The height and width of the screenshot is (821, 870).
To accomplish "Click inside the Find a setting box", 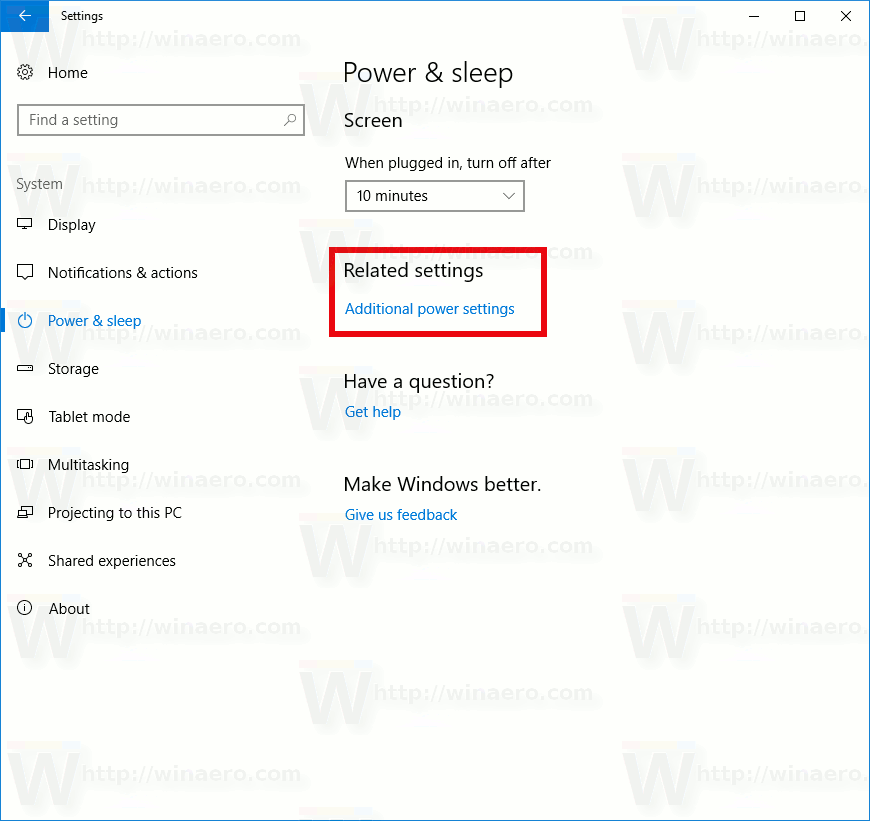I will 150,120.
